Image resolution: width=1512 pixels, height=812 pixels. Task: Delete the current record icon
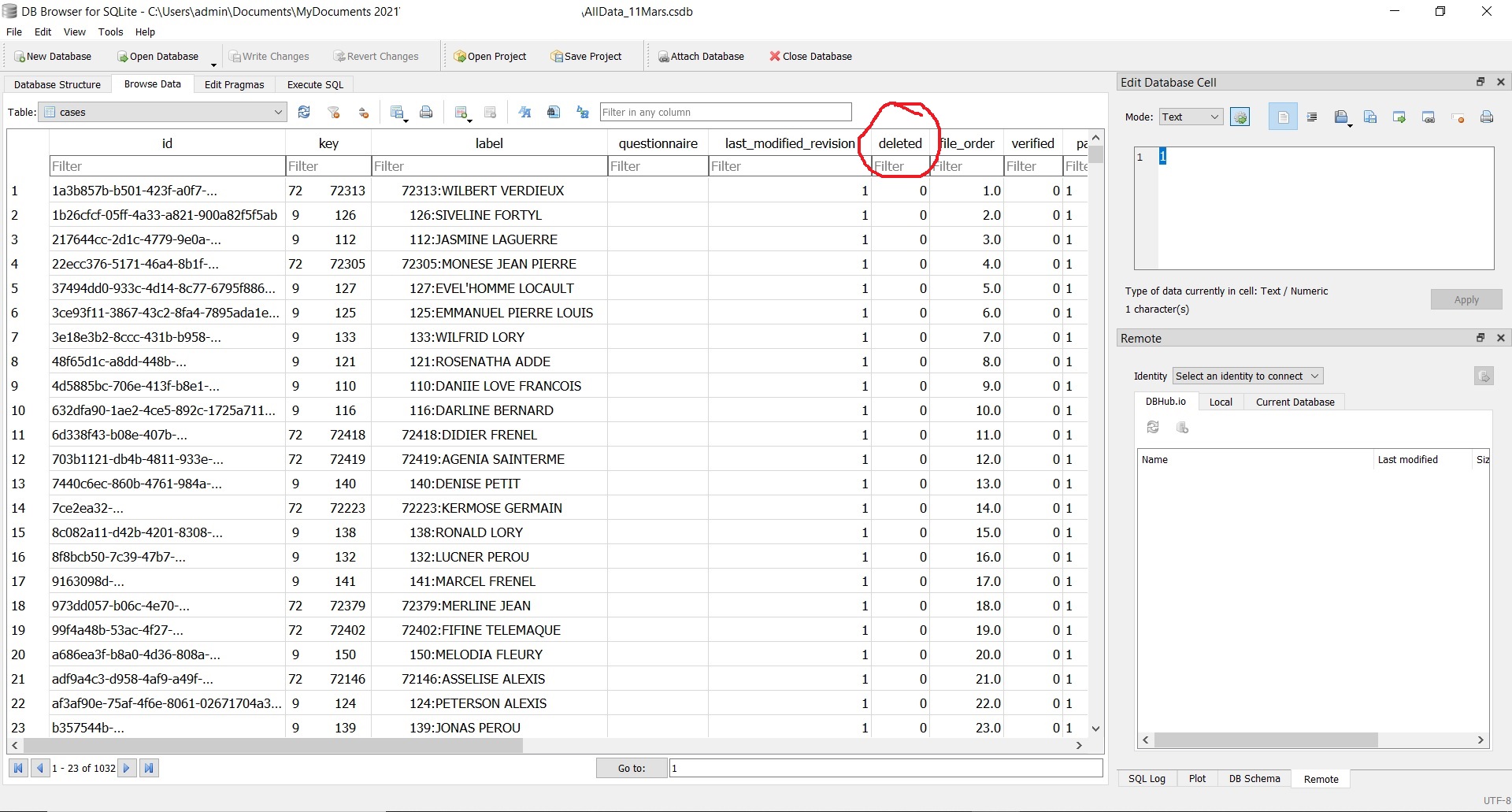pos(490,113)
